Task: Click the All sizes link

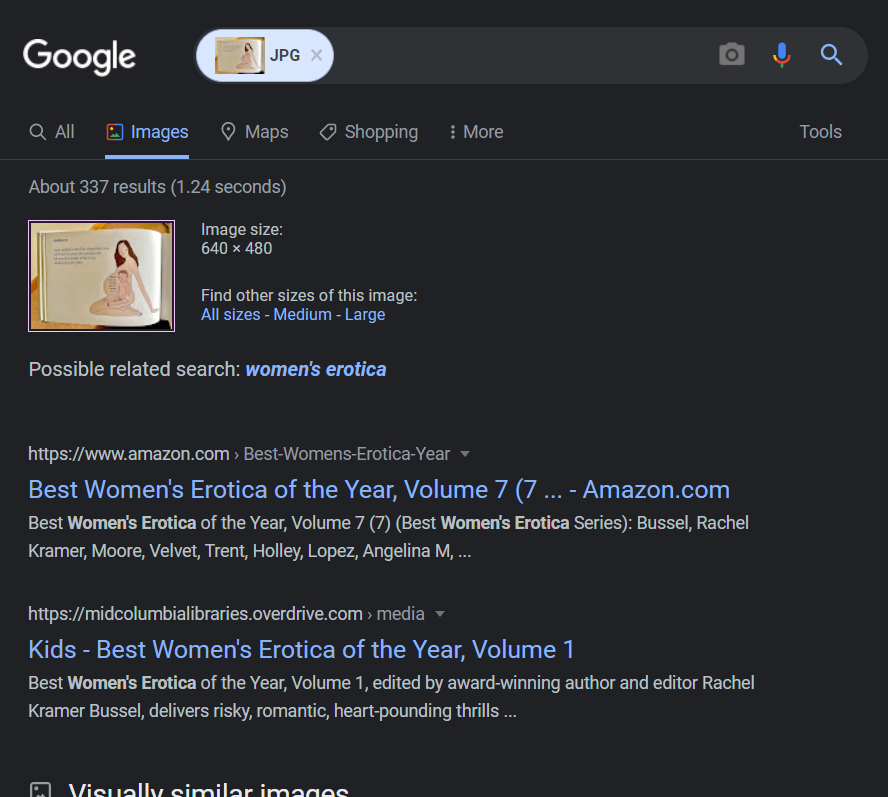Action: tap(230, 314)
